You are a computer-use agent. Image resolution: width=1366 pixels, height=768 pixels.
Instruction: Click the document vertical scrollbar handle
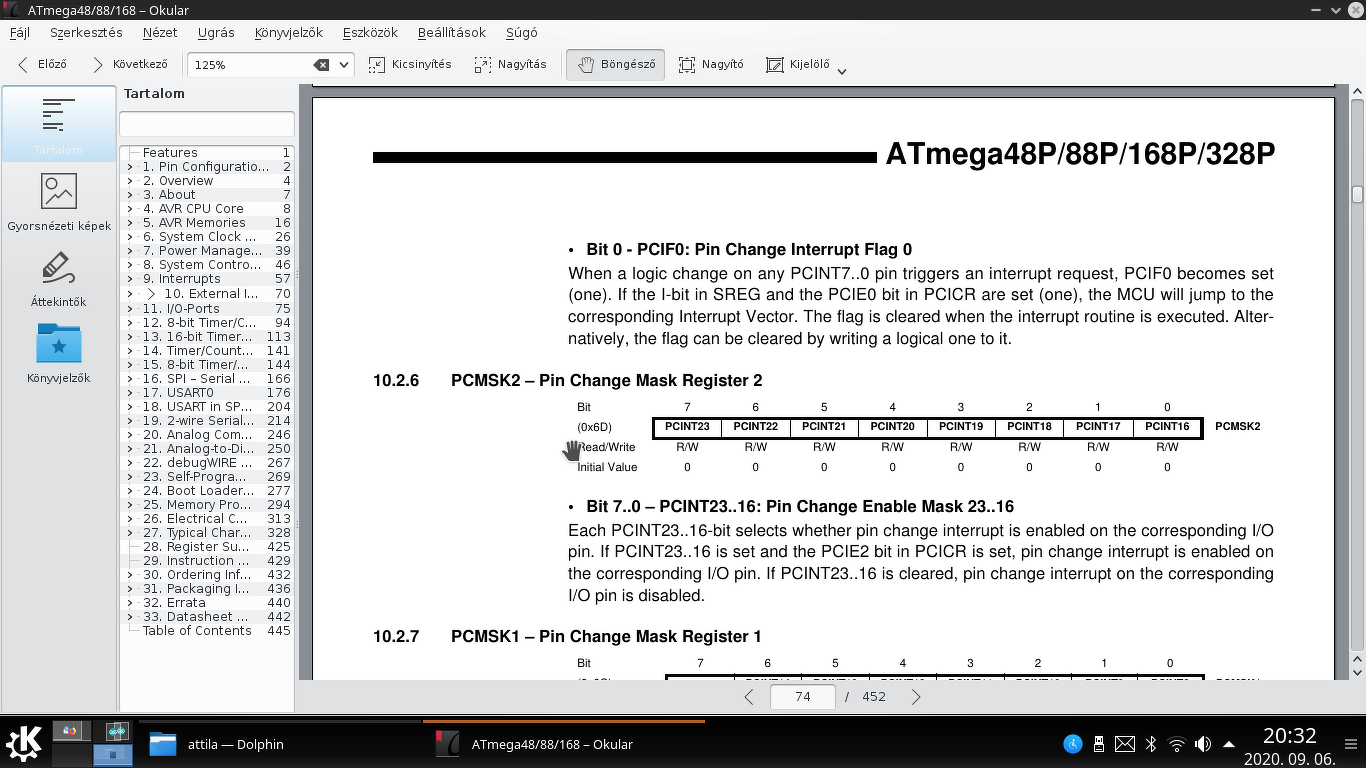click(1357, 194)
